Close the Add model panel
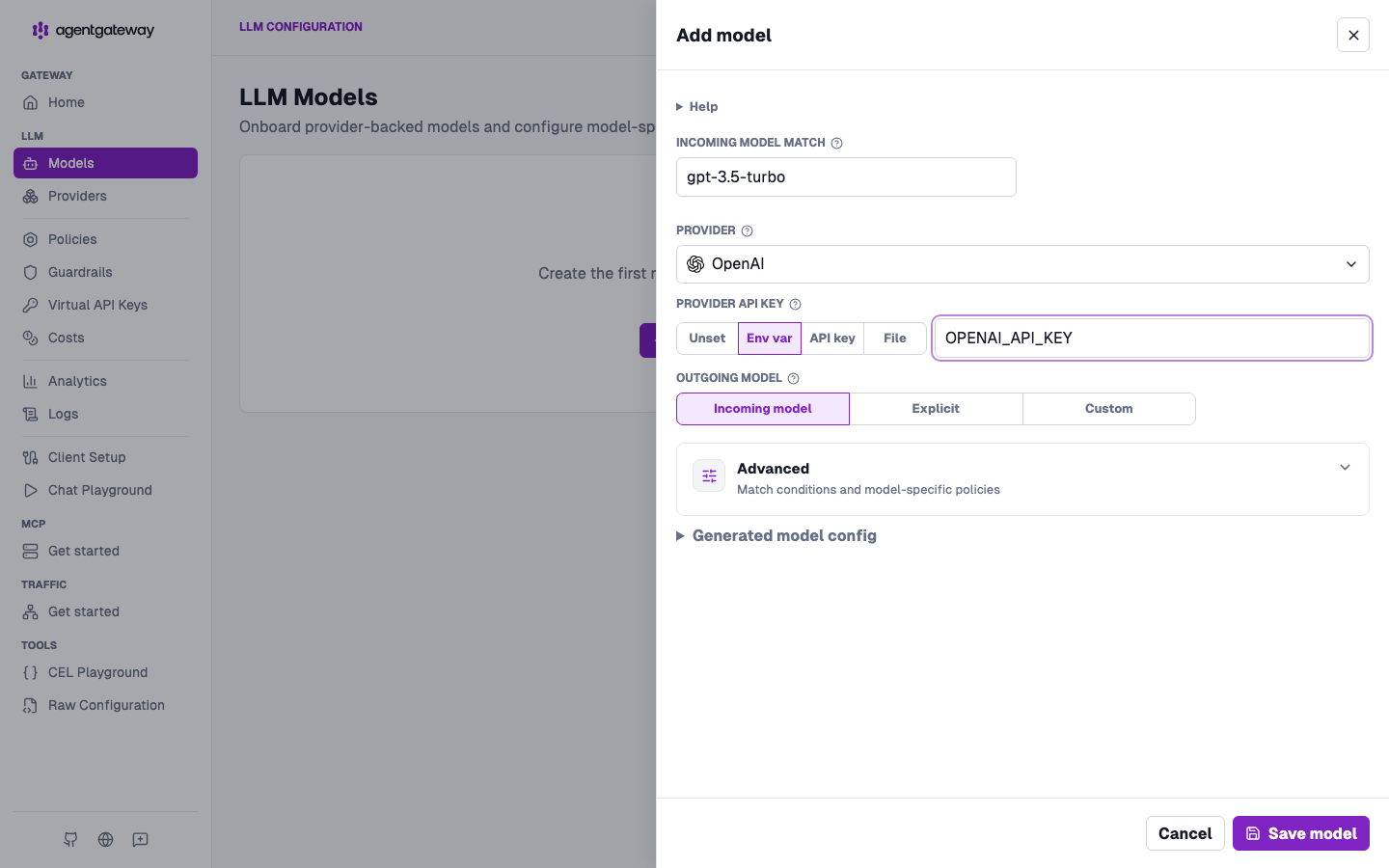Viewport: 1389px width, 868px height. point(1353,35)
